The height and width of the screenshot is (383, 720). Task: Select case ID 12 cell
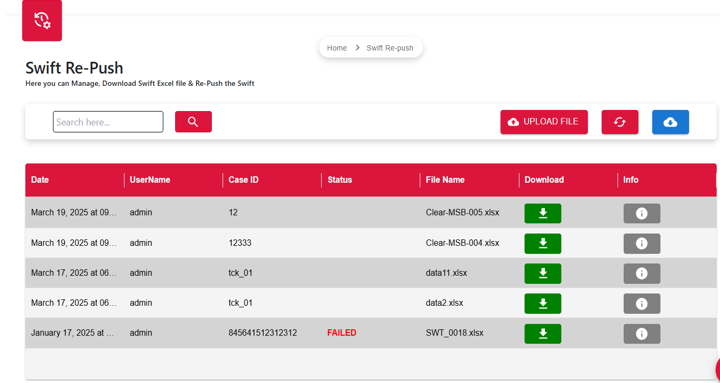[x=233, y=213]
